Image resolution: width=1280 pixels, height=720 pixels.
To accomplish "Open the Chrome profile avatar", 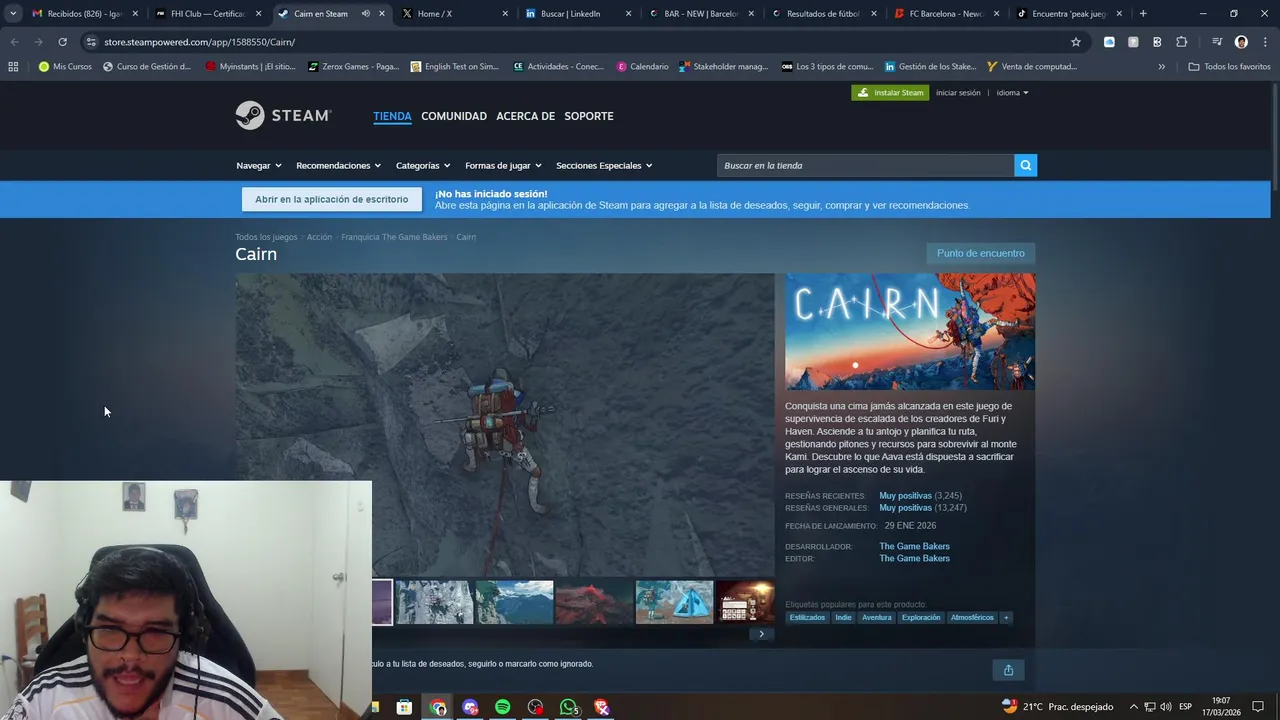I will 1241,42.
